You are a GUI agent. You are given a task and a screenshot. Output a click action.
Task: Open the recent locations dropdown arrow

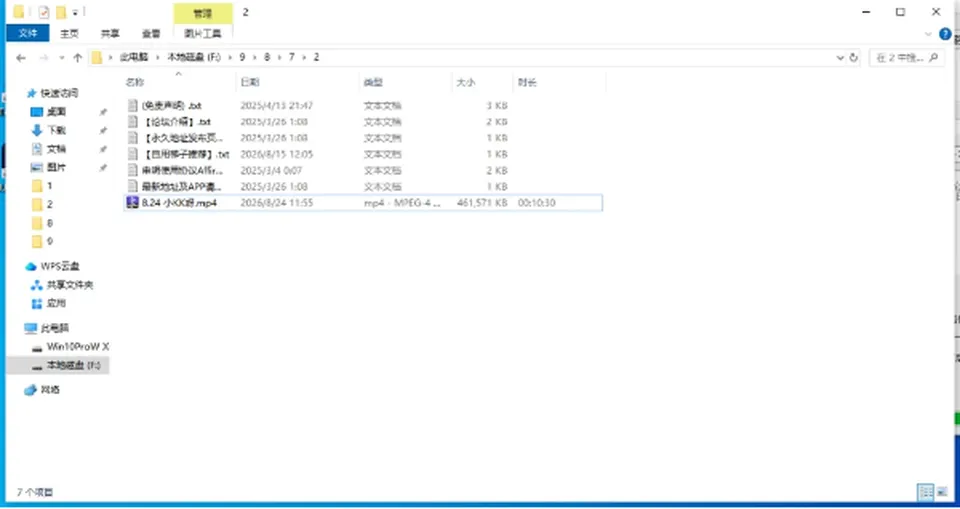[62, 58]
